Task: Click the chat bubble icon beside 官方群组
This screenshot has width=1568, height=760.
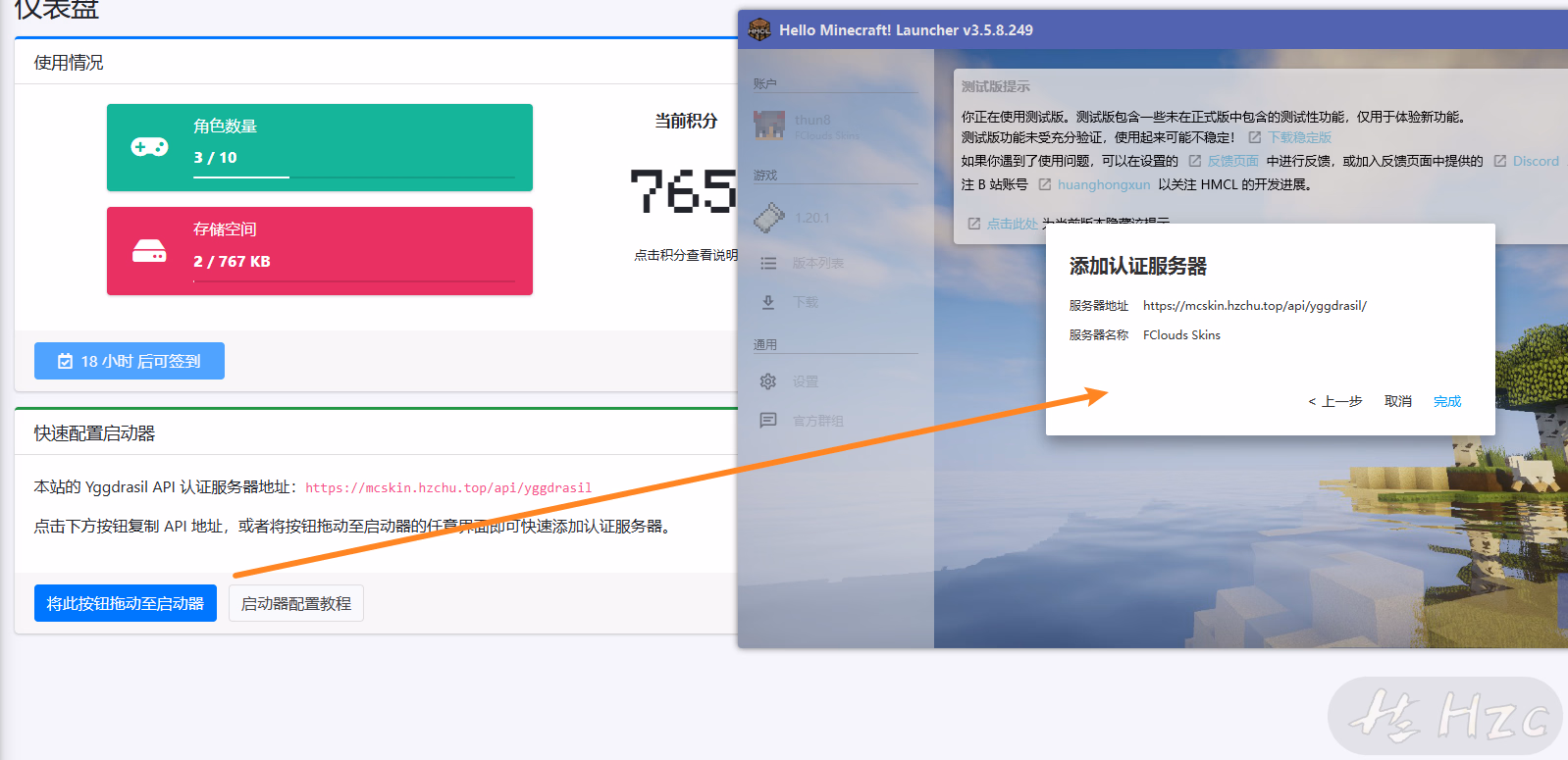Action: [768, 421]
